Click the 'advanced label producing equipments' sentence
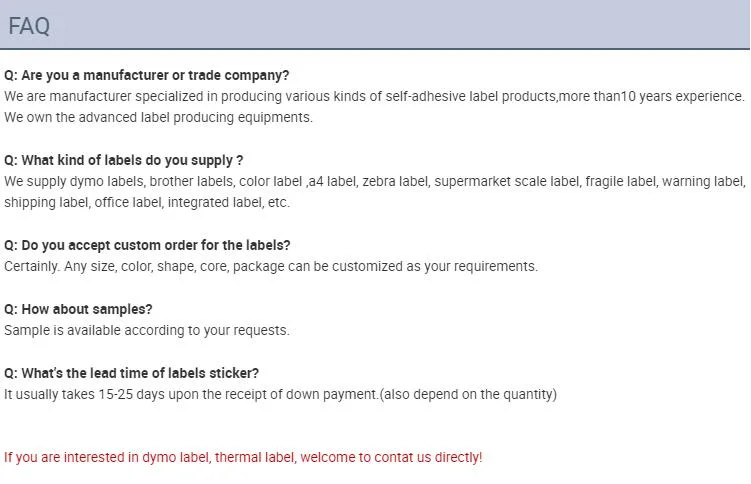This screenshot has height=484, width=751. click(x=158, y=117)
